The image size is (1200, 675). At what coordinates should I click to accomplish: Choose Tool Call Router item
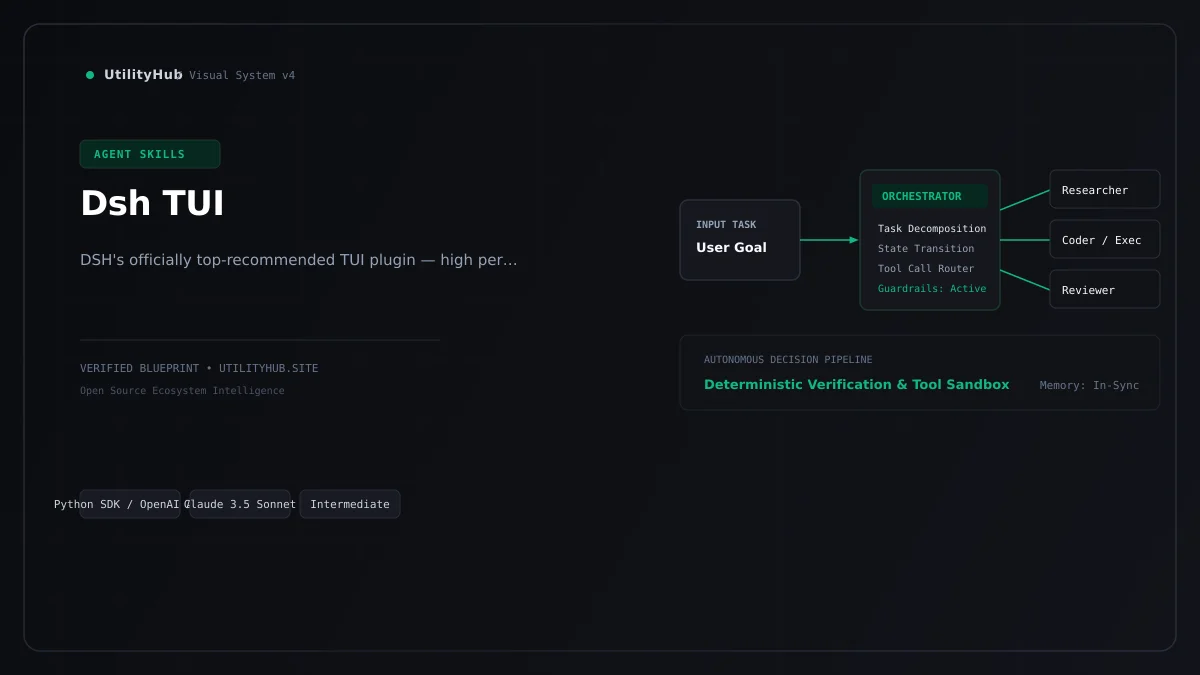(926, 269)
